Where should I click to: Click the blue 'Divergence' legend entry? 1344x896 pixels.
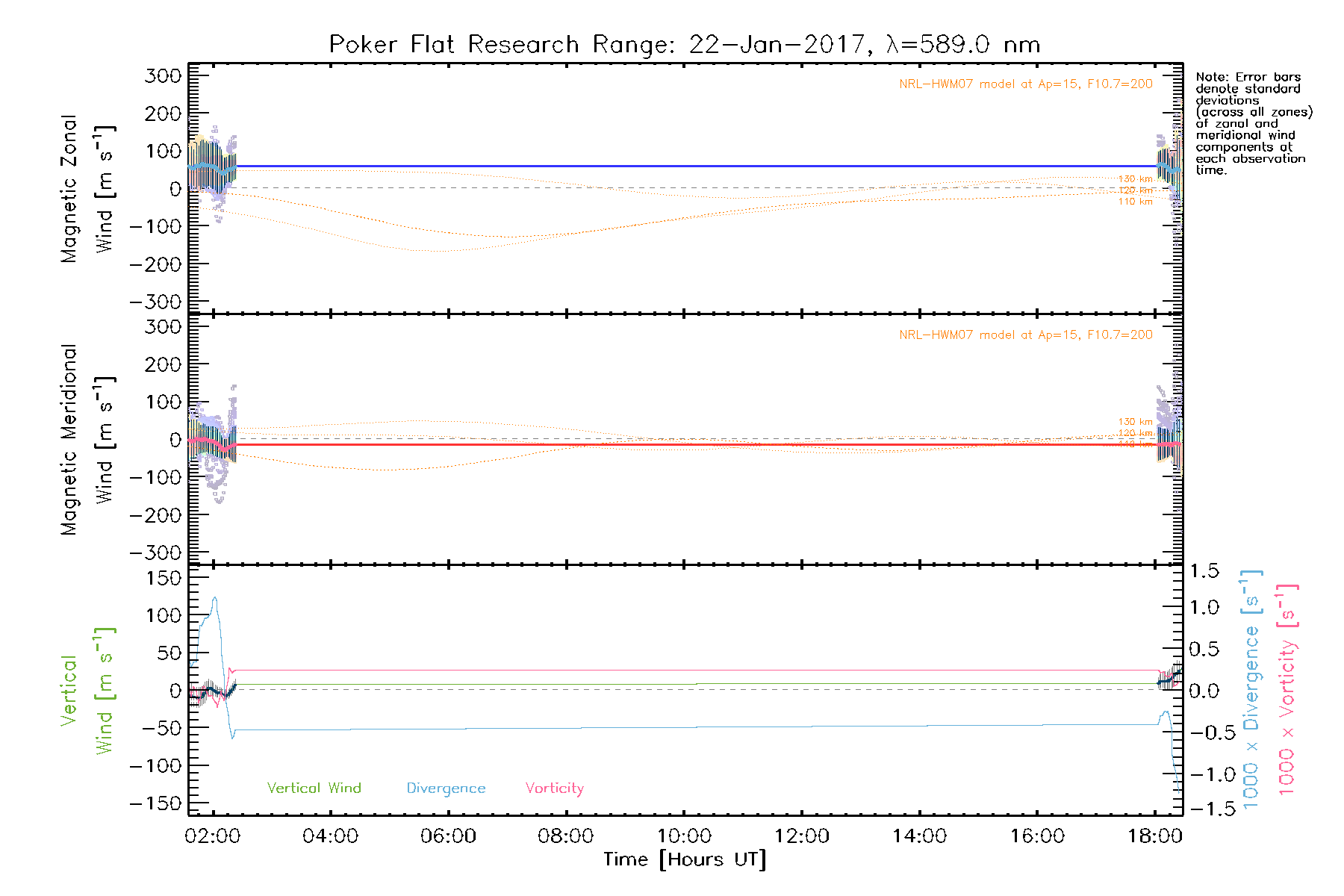[x=446, y=788]
